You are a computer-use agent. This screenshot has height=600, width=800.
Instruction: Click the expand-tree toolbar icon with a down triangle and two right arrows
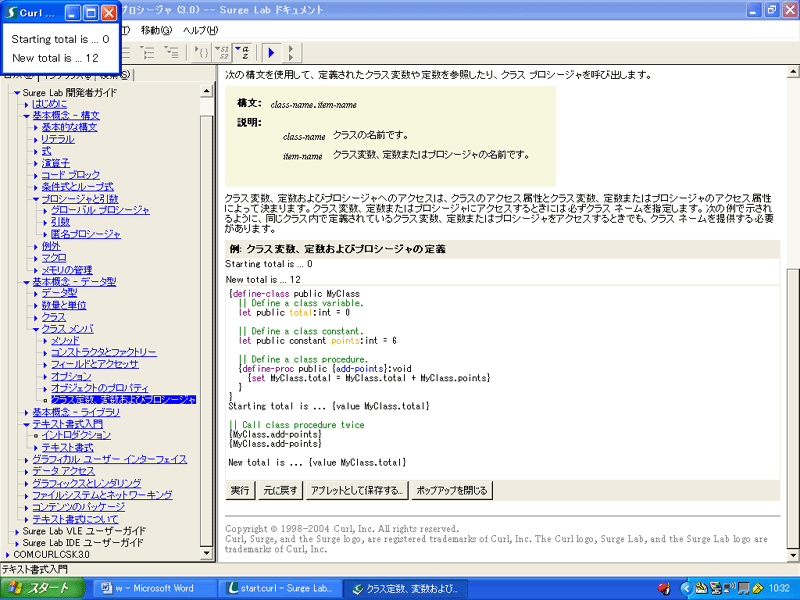click(x=147, y=52)
